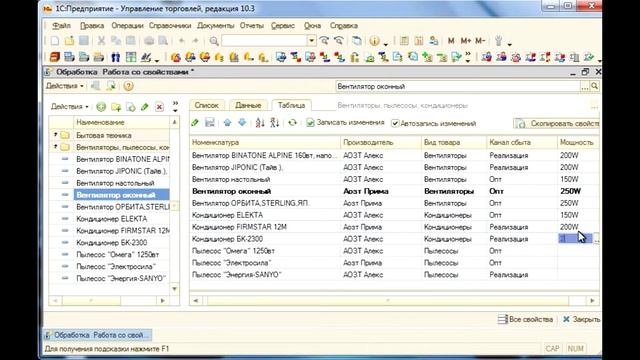Image resolution: width=640 pixels, height=360 pixels.
Task: Click the Все свойства button
Action: (x=525, y=319)
